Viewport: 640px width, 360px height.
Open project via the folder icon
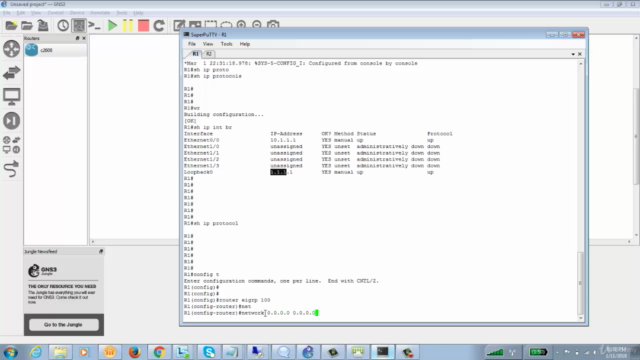27,26
